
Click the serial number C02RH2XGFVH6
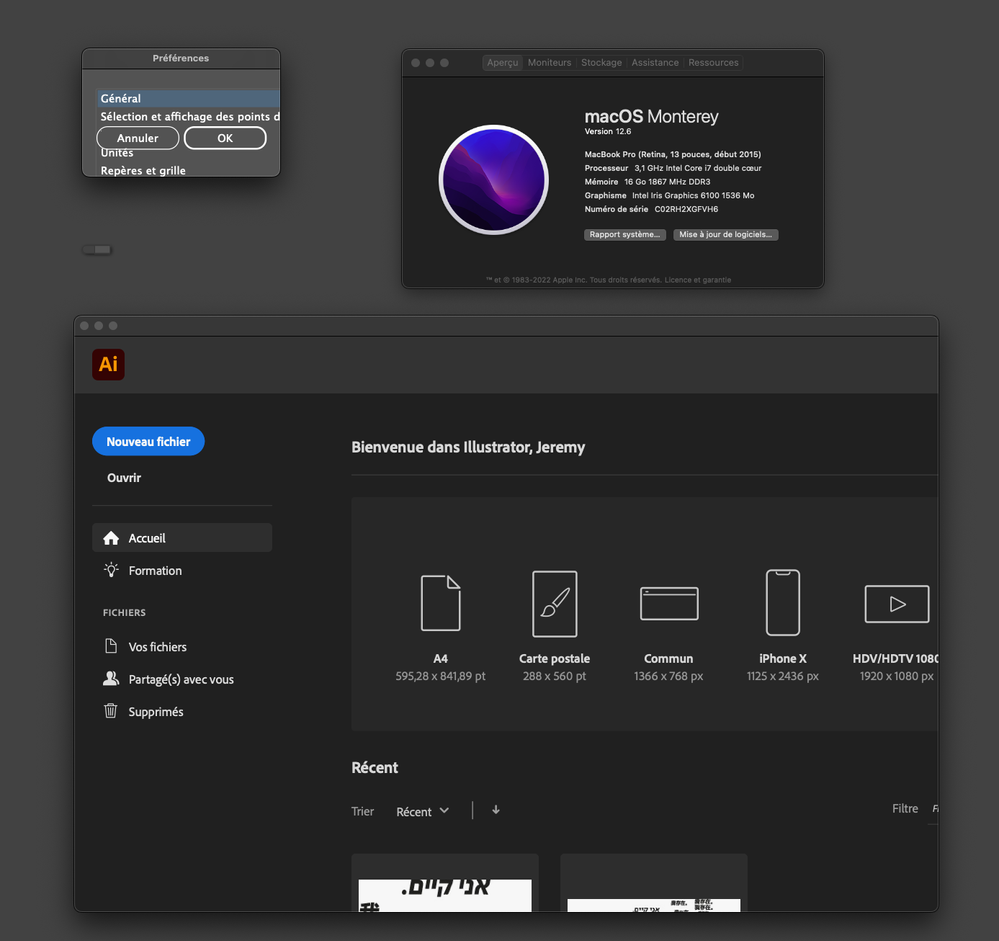(686, 209)
